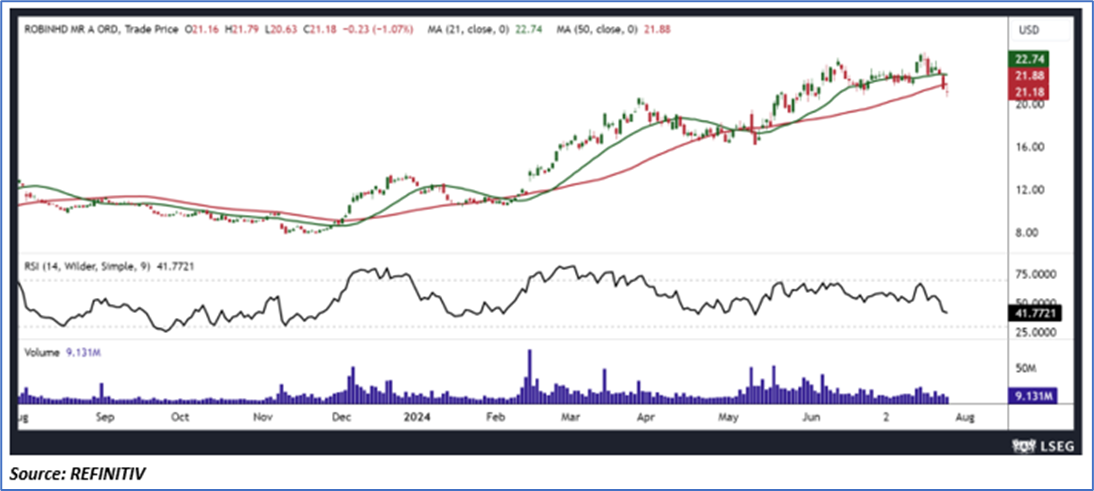The width and height of the screenshot is (1094, 491).
Task: Click the Feb date on time axis
Action: [x=495, y=418]
